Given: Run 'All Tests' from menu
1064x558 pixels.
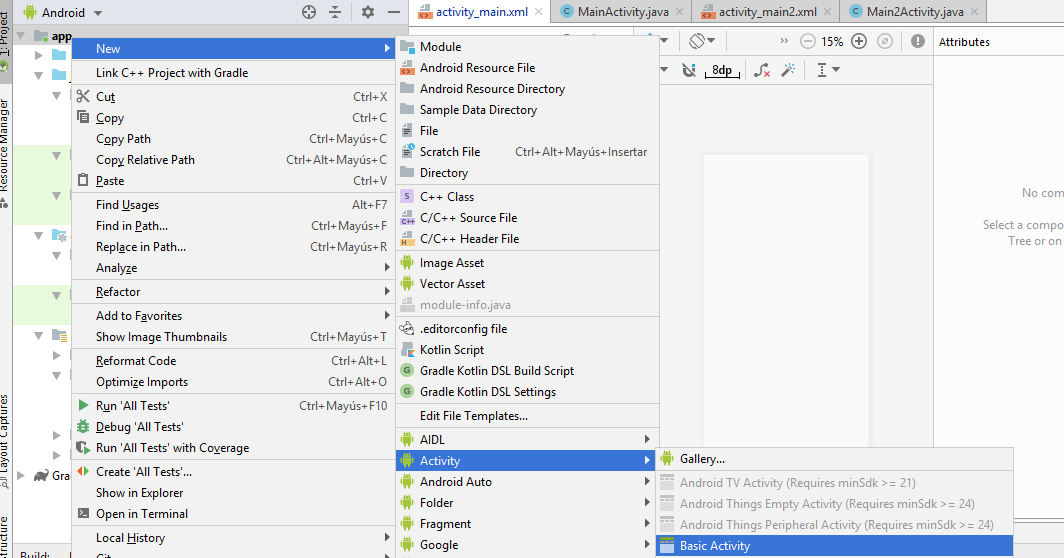Looking at the screenshot, I should tap(233, 406).
